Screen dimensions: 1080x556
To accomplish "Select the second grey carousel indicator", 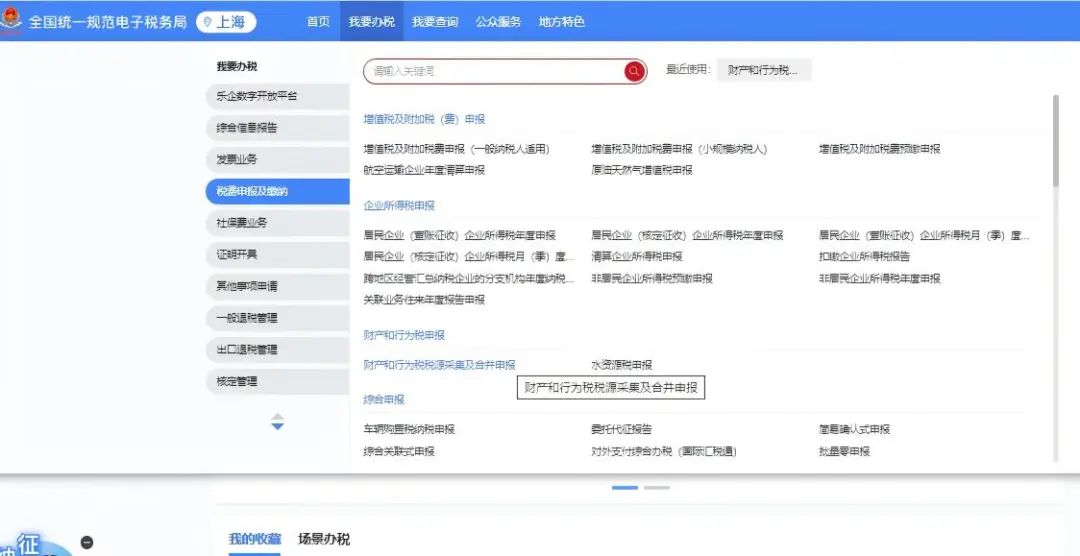I will point(657,487).
